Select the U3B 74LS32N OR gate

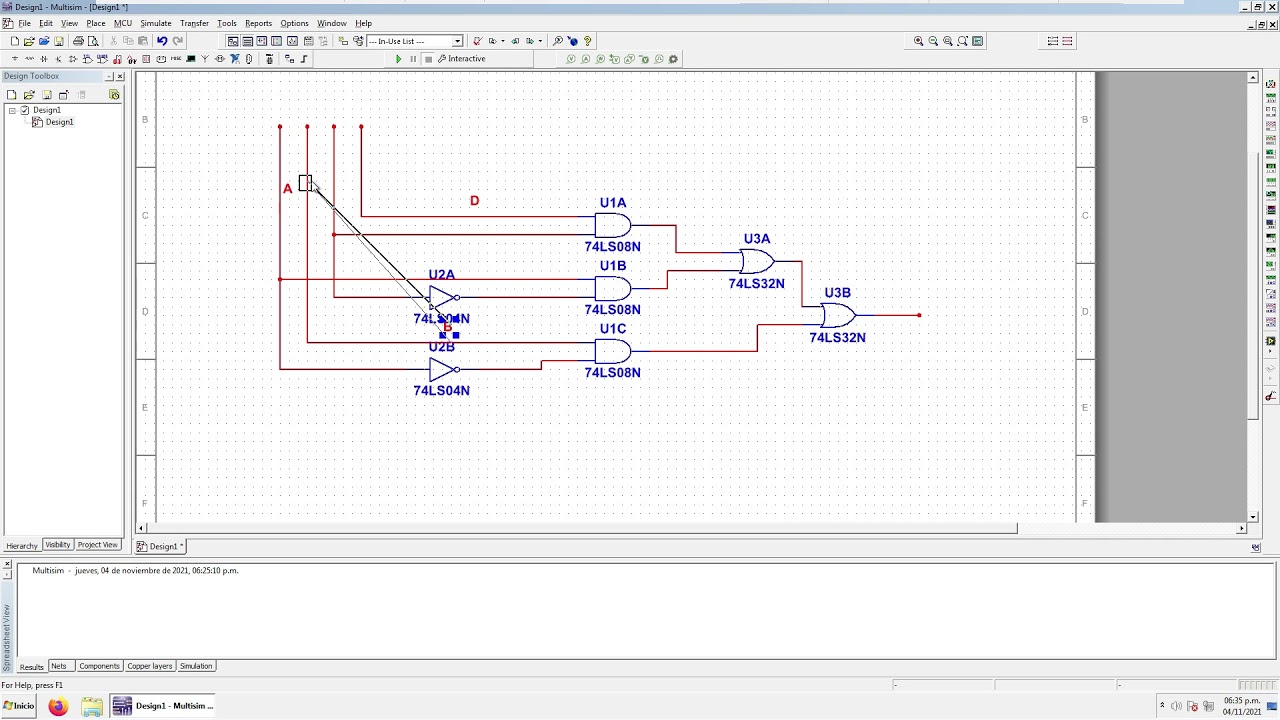838,316
